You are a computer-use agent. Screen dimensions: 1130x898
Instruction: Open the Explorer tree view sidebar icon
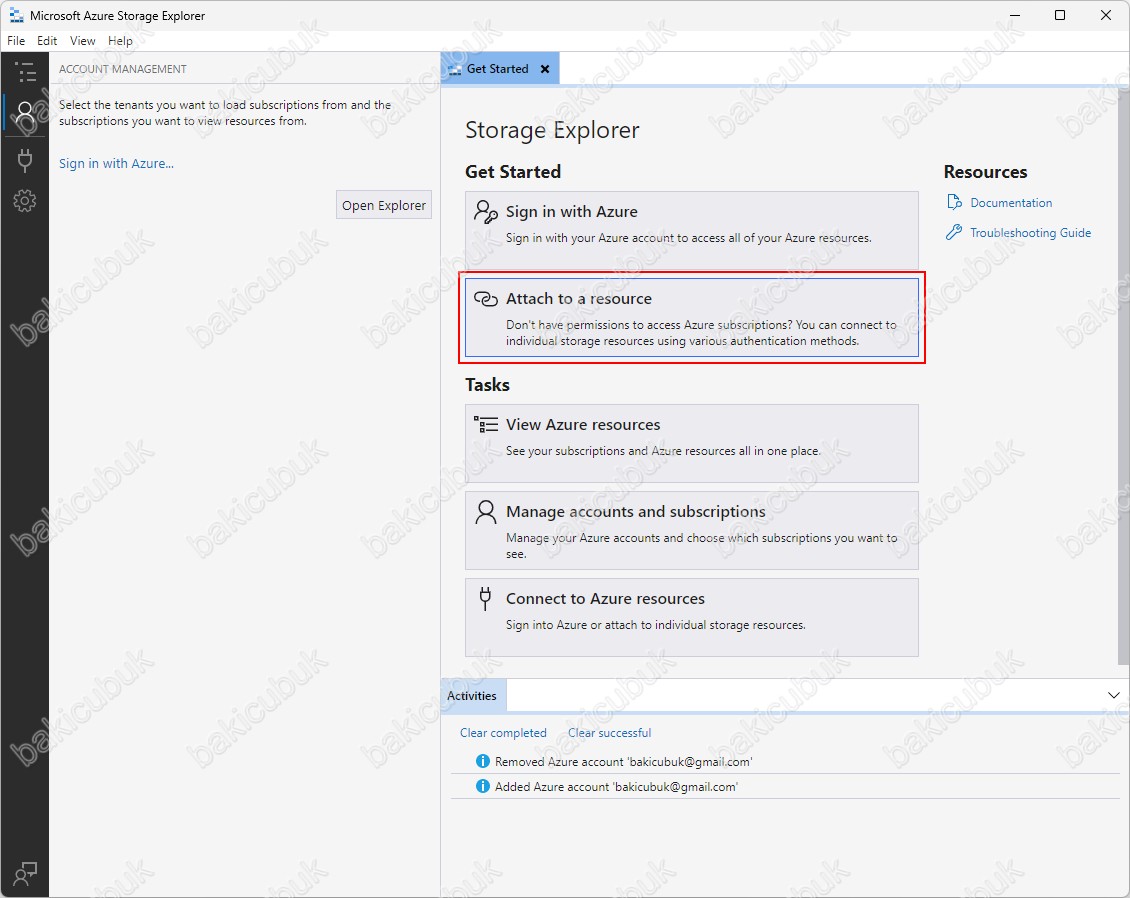25,71
